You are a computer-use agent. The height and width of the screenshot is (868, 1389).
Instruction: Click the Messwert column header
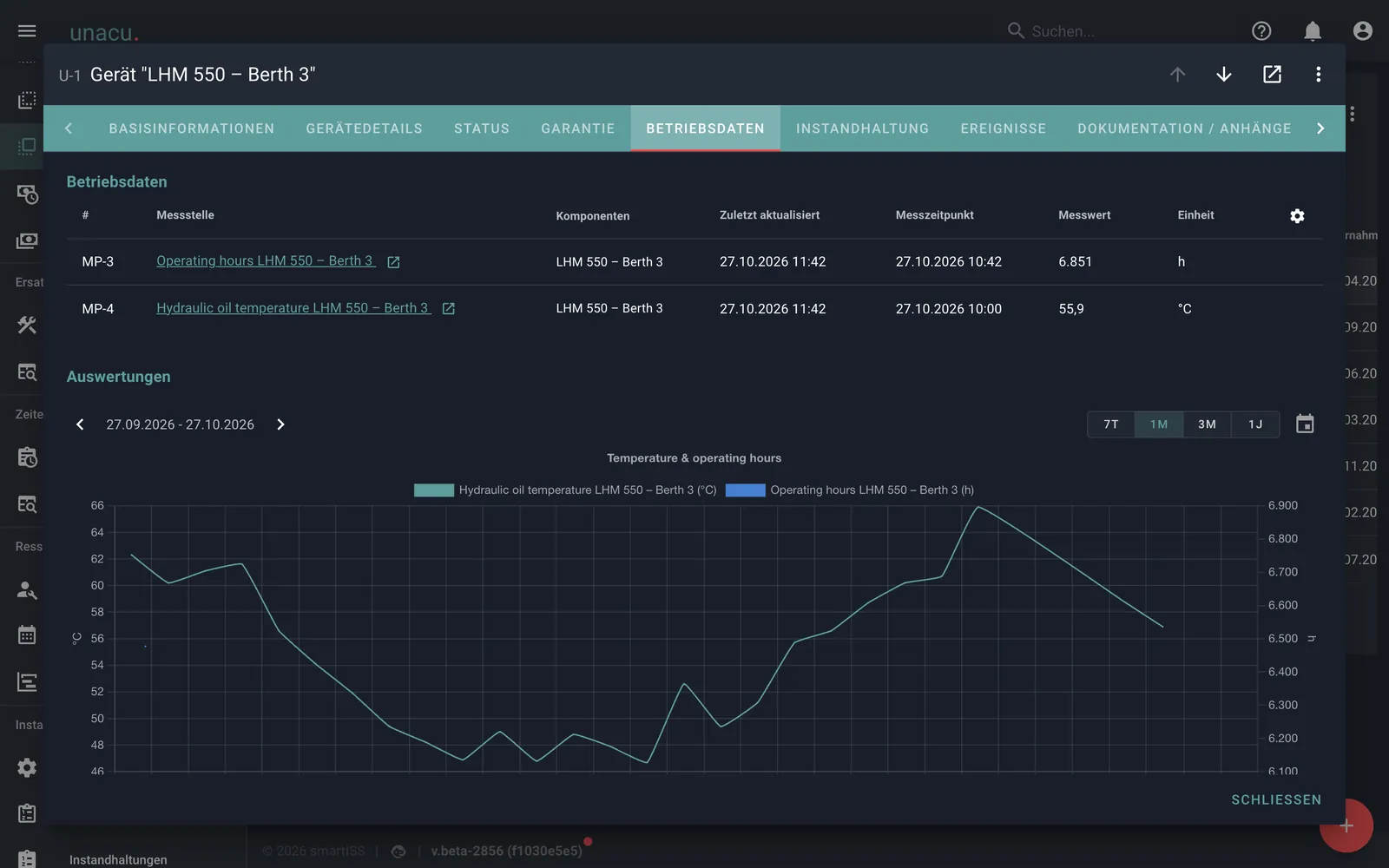tap(1084, 215)
